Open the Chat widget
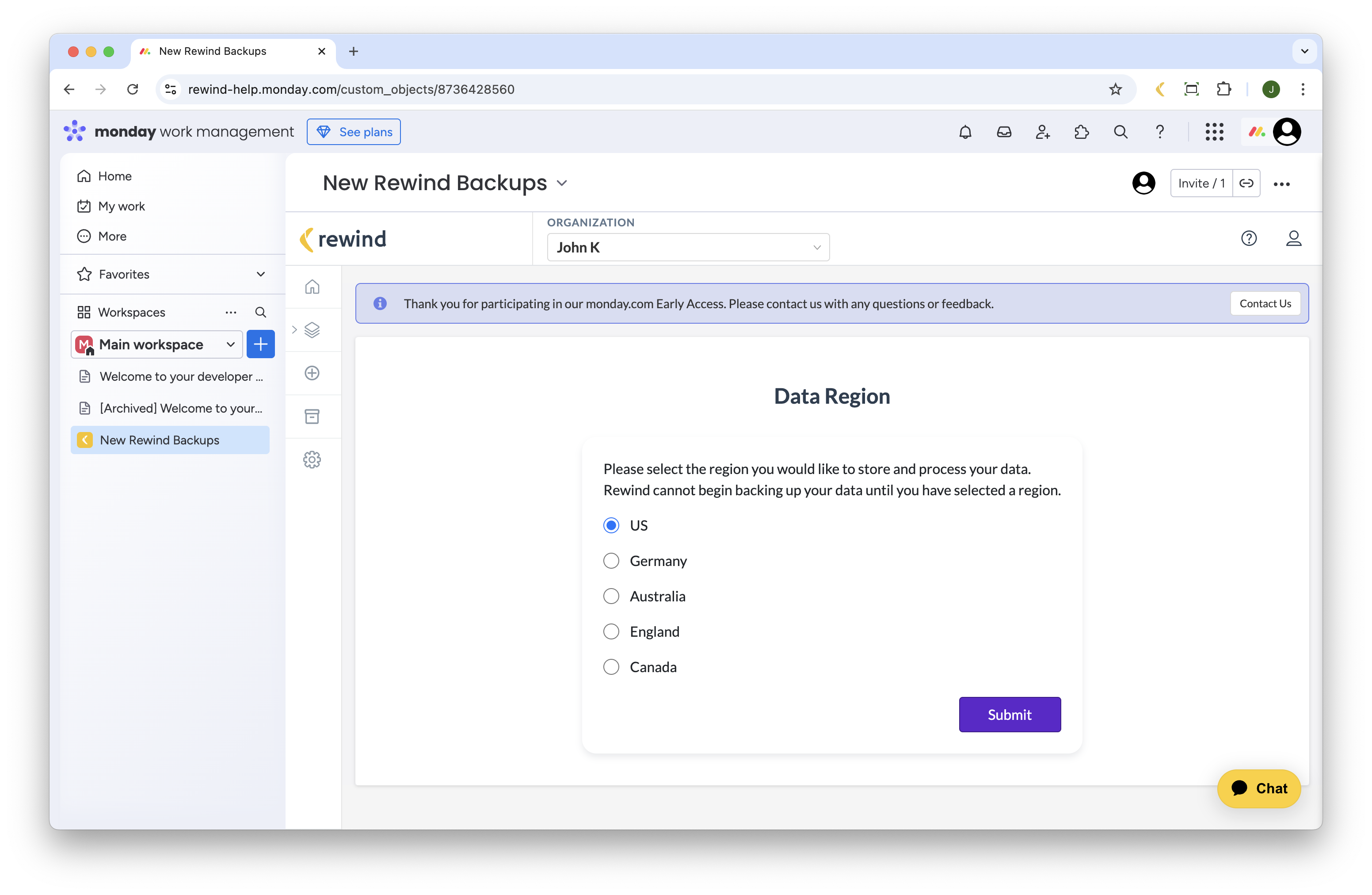 pos(1259,788)
